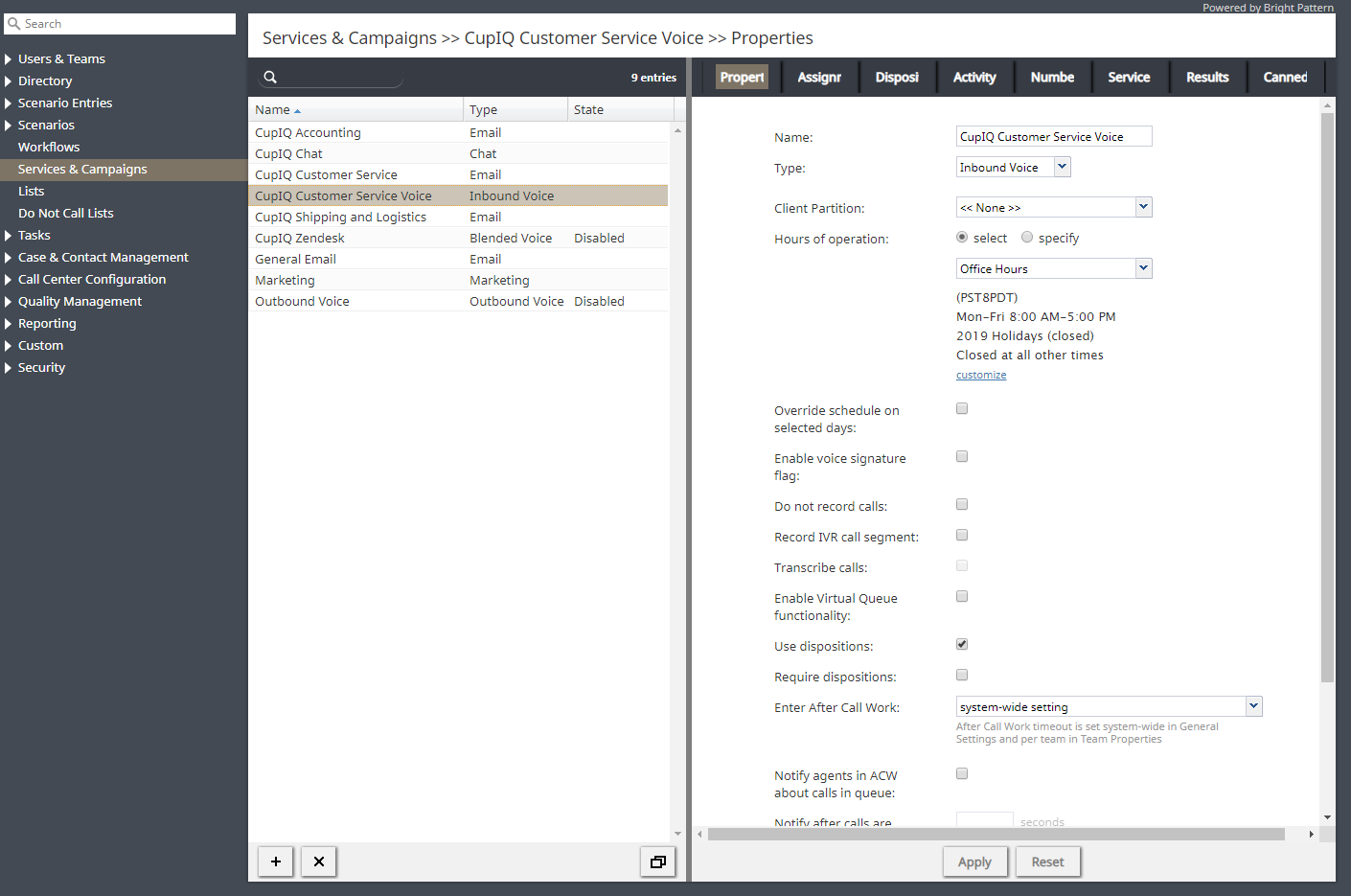The height and width of the screenshot is (896, 1351).
Task: Toggle Override schedule on selected days checkbox
Action: pos(962,408)
